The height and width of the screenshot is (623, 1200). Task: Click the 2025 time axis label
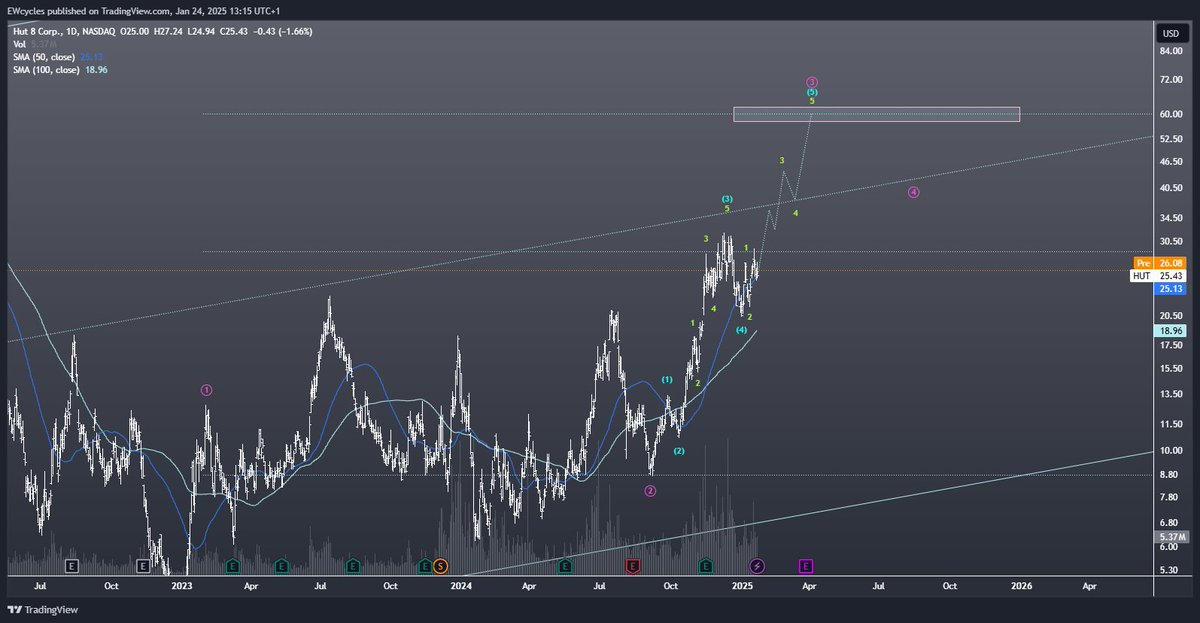point(741,584)
